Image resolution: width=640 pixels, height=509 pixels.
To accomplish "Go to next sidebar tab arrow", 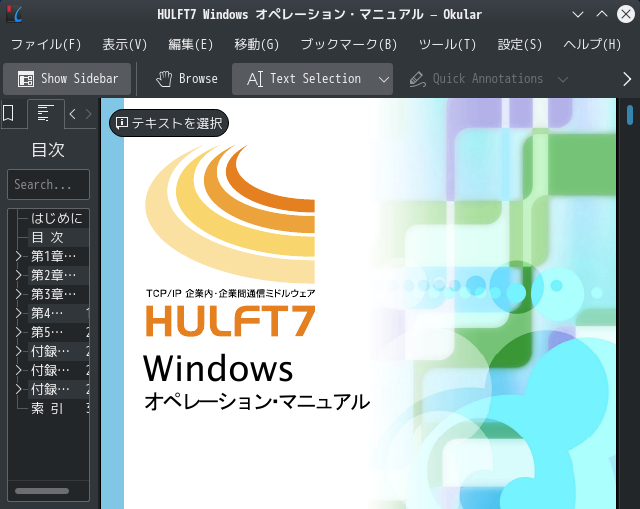I will point(88,114).
